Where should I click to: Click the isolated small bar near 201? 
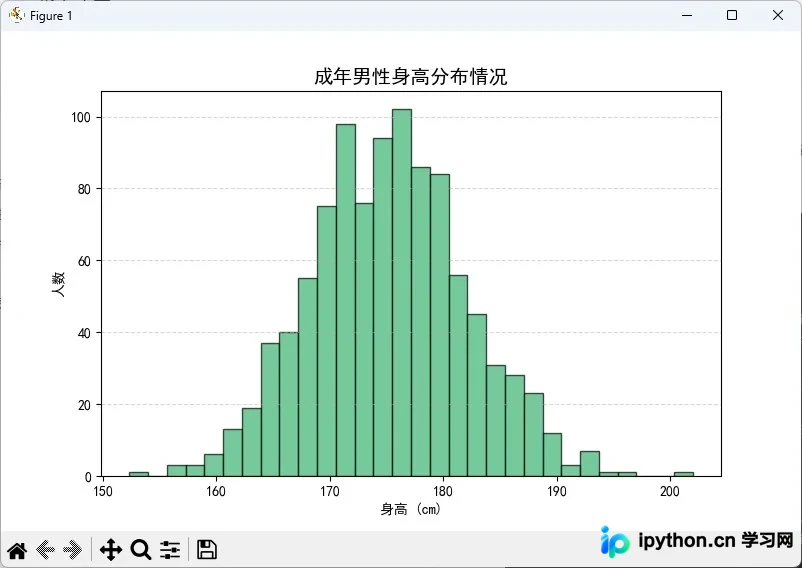tap(684, 474)
